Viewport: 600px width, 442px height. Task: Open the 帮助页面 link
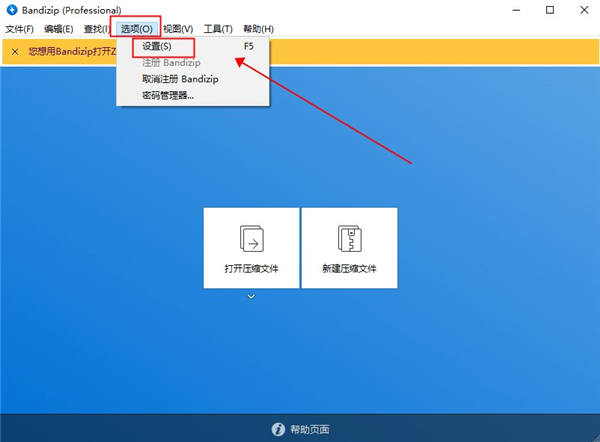310,429
